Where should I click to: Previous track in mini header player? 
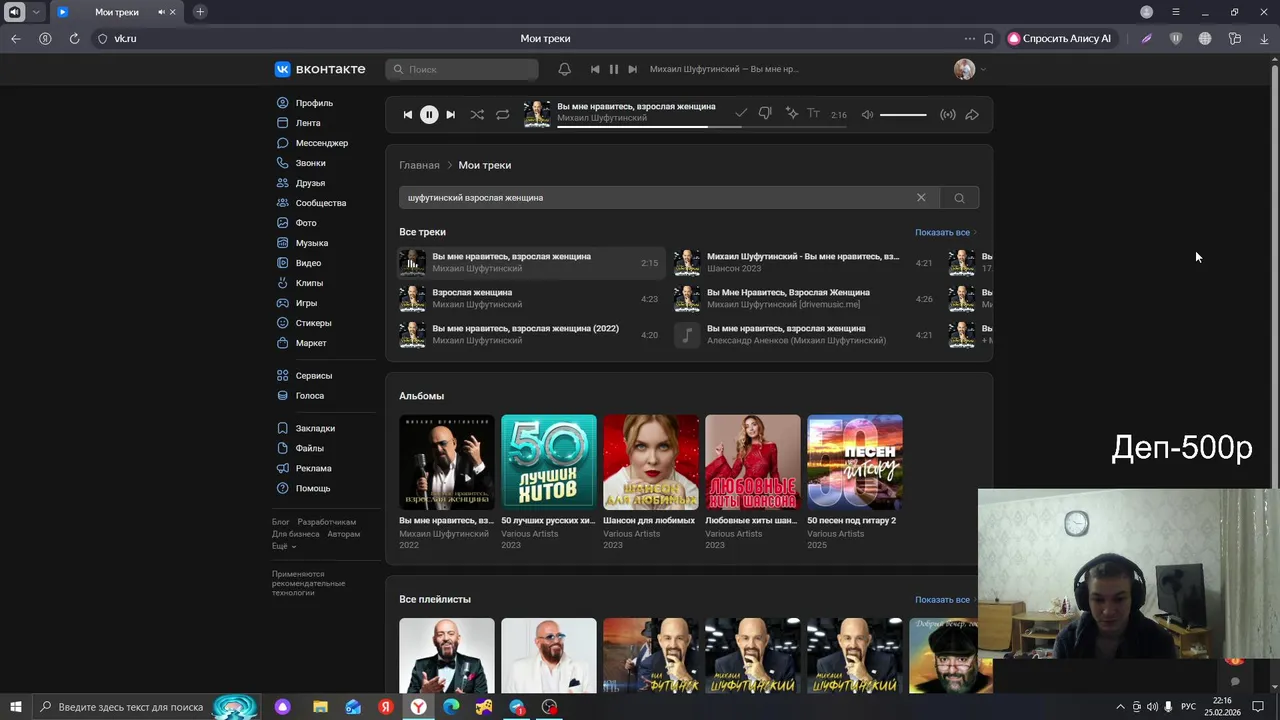click(x=595, y=69)
